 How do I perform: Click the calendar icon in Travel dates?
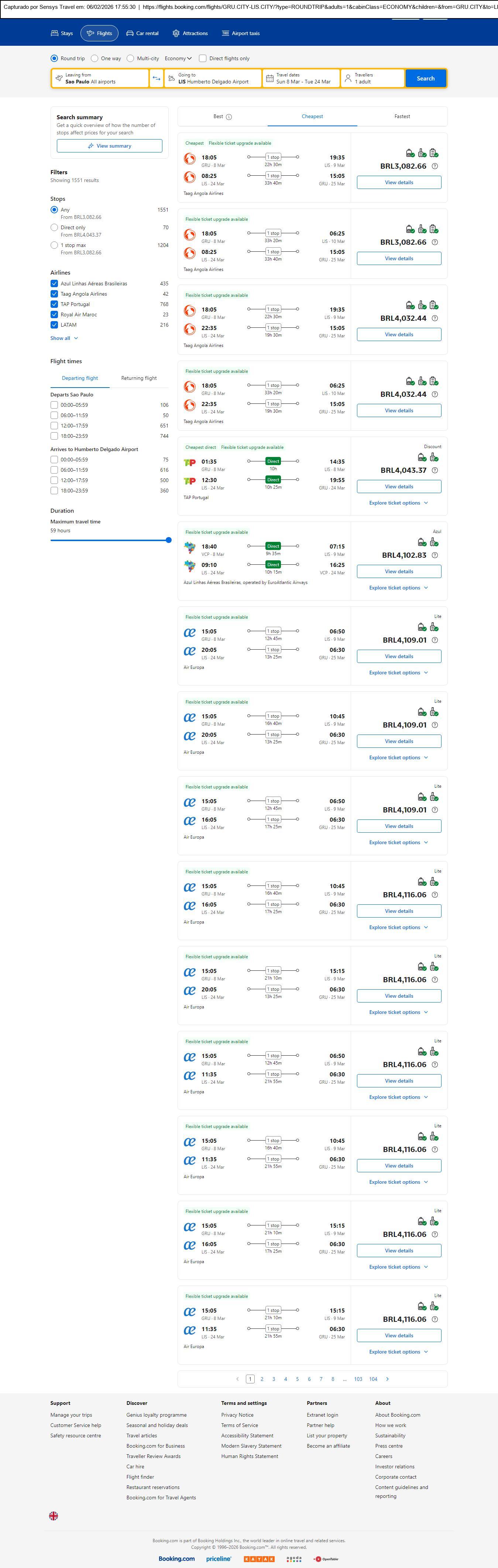269,79
